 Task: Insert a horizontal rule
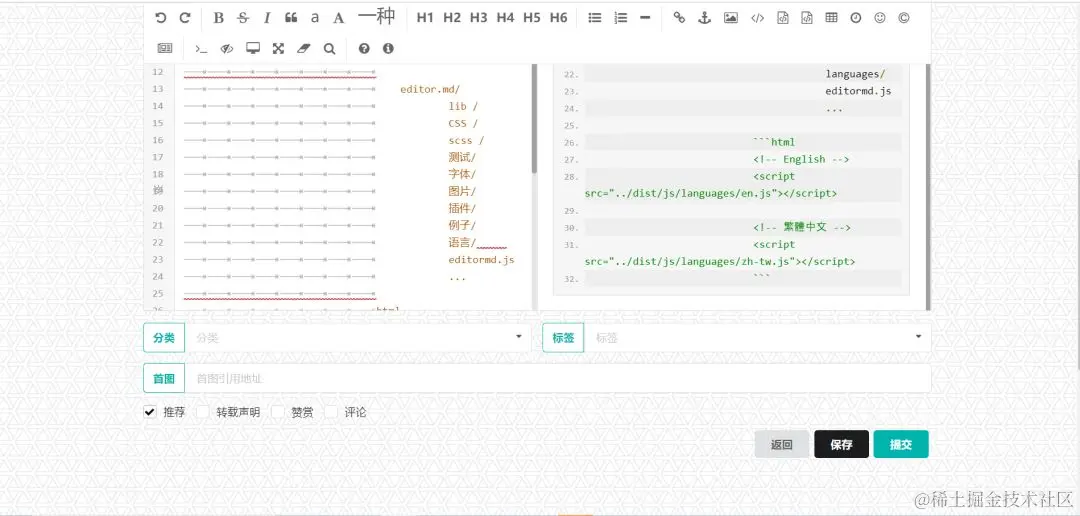click(x=645, y=18)
